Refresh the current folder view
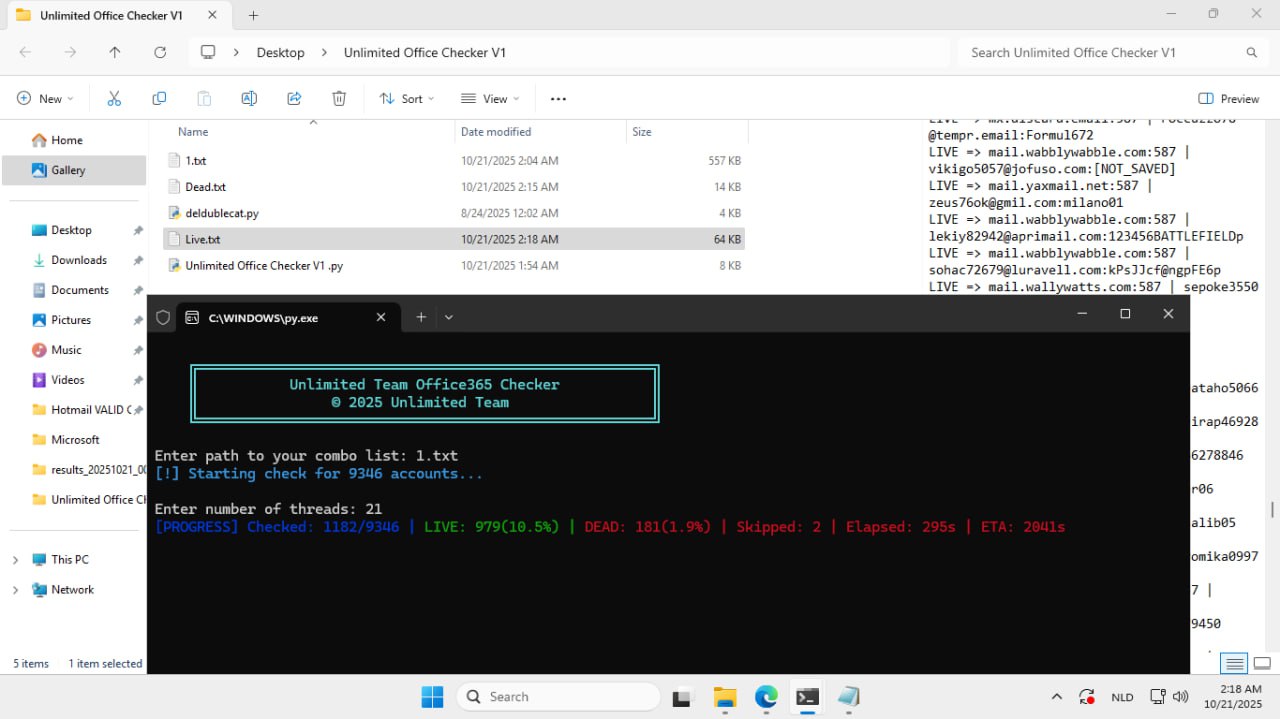 click(160, 52)
